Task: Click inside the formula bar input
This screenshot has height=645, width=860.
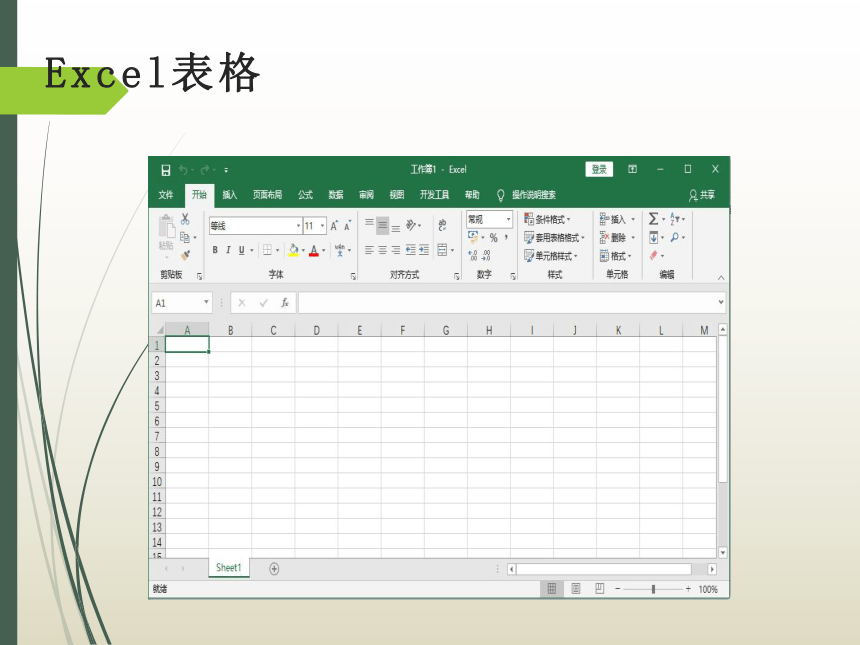Action: click(x=507, y=302)
